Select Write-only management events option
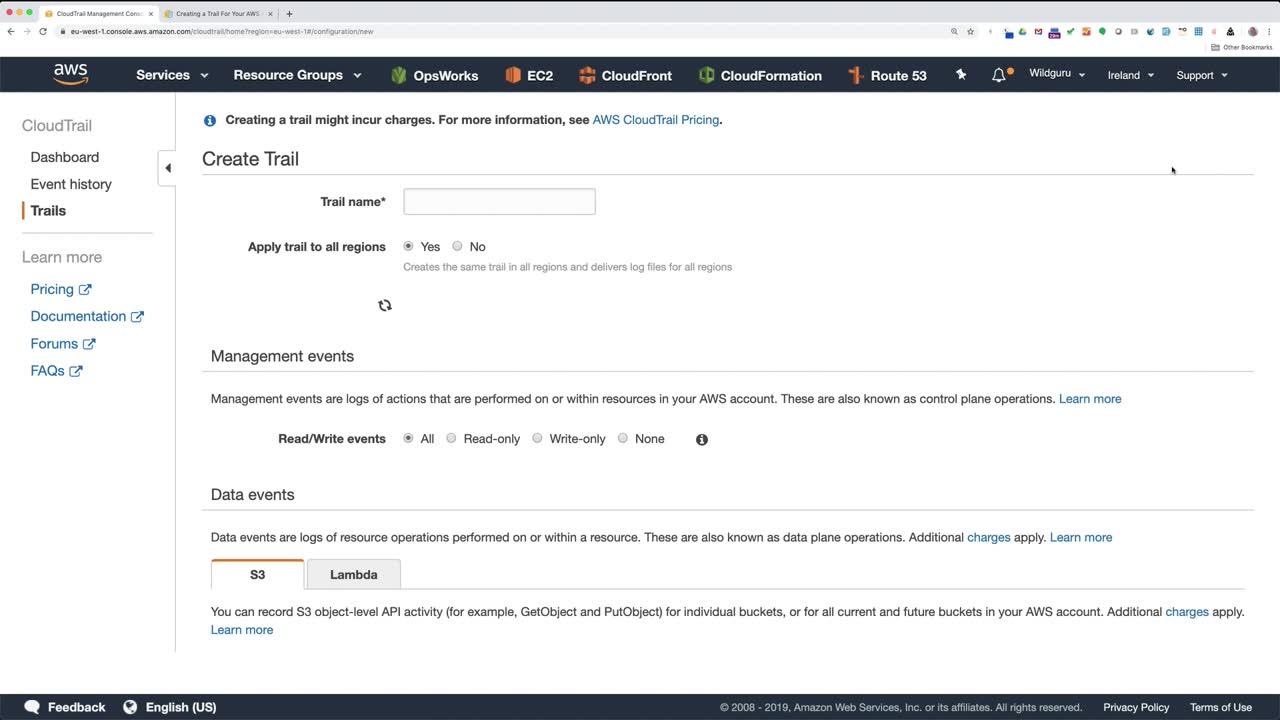Screen dimensions: 1280x720 point(538,438)
